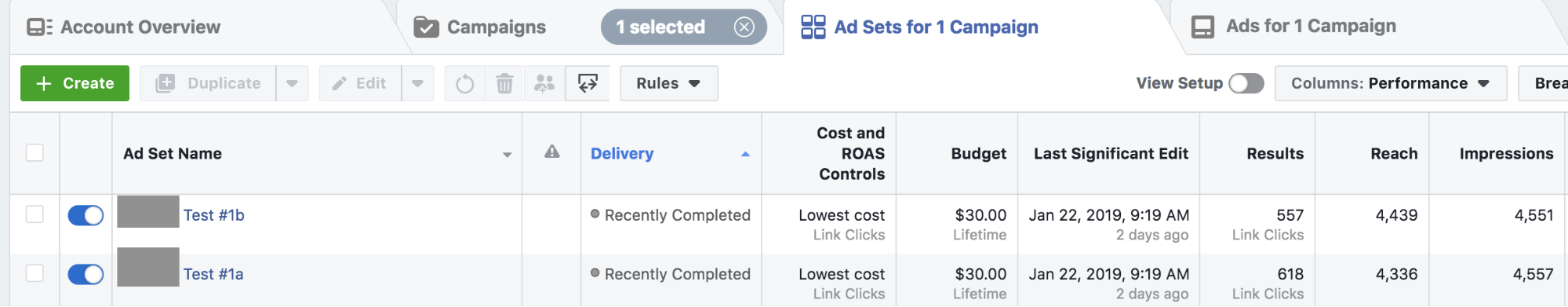The height and width of the screenshot is (307, 1568).
Task: Open the dropdown arrow next to Duplicate
Action: coord(292,83)
